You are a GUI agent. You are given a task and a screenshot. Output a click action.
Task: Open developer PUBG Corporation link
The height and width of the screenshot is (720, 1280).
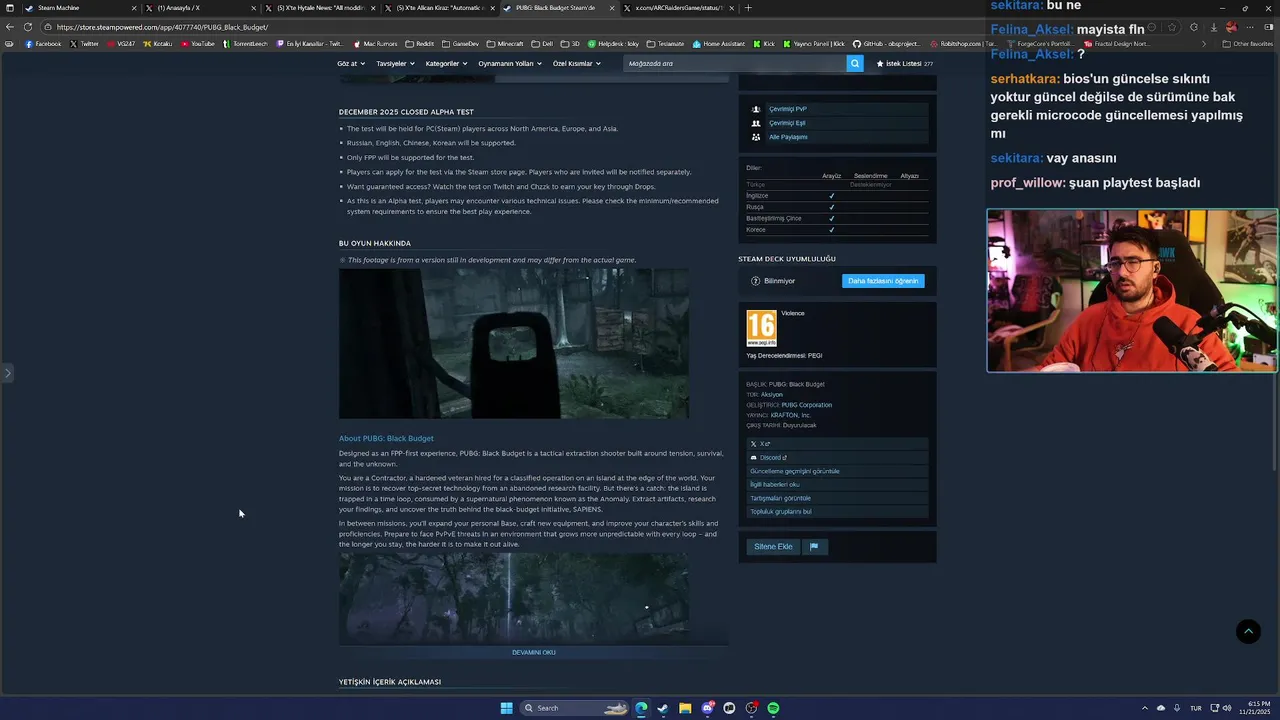806,405
